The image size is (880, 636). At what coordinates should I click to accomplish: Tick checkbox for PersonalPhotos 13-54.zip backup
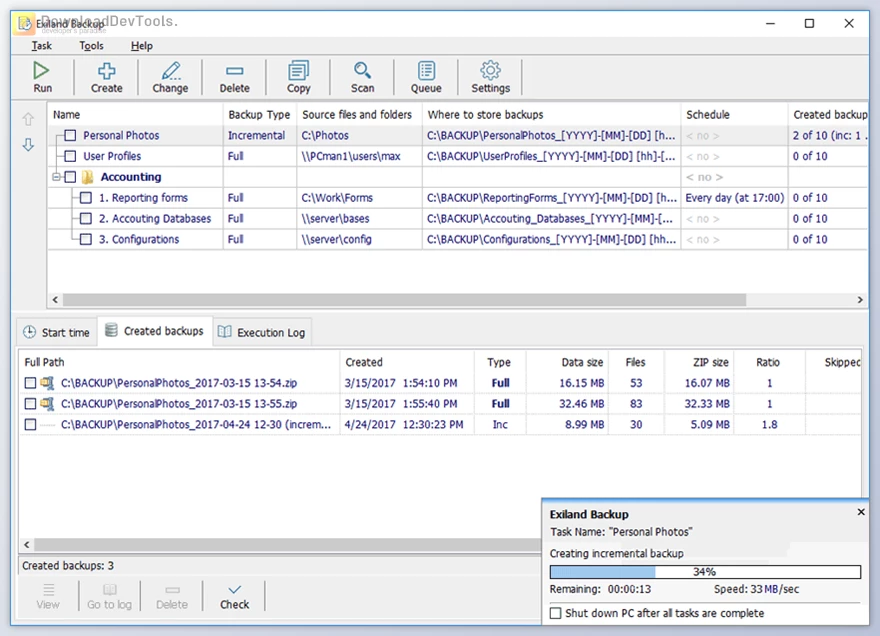click(x=30, y=383)
